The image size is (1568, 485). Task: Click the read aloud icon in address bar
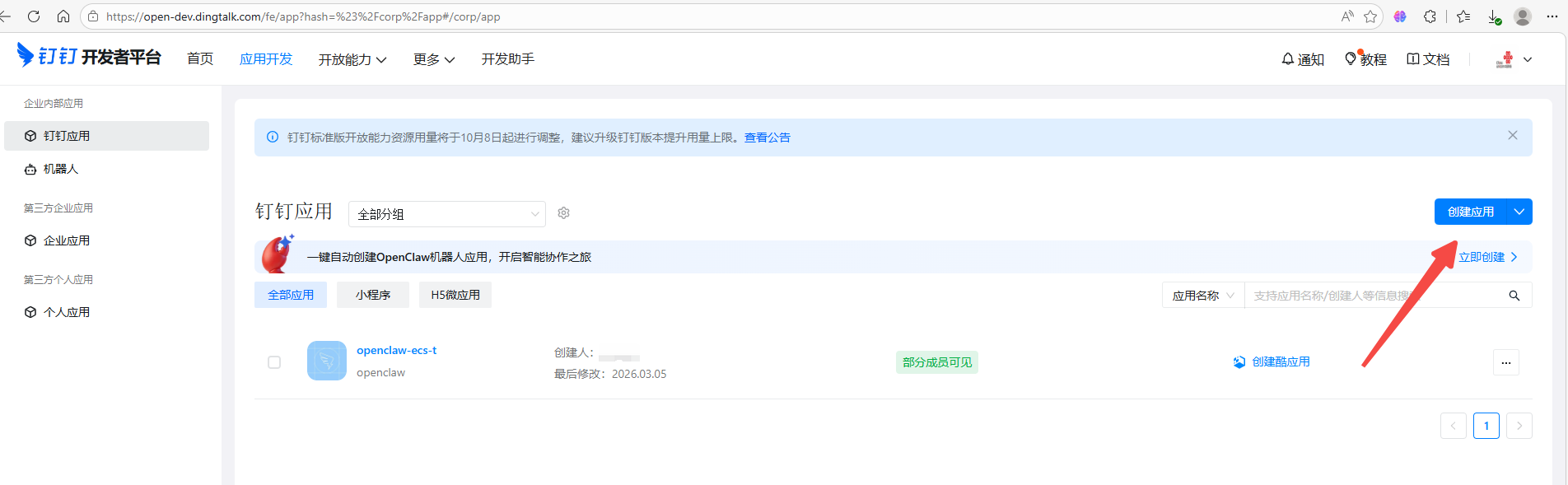coord(1347,16)
